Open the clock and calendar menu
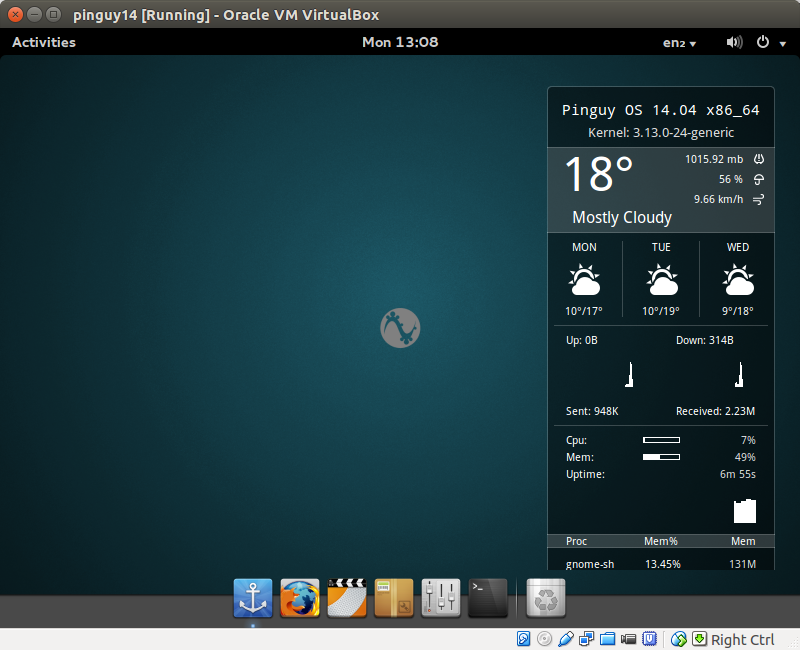 coord(400,42)
